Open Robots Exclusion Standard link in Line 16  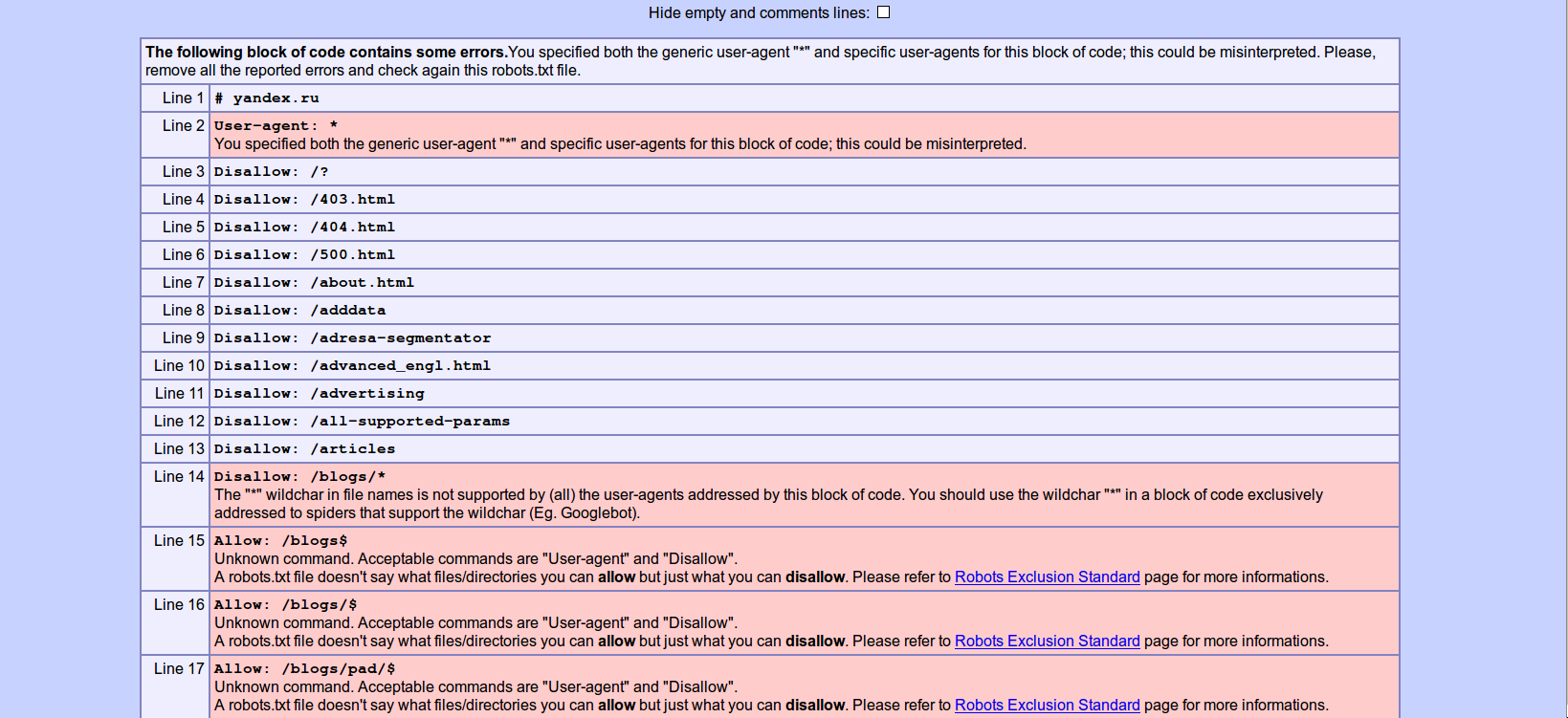(x=1048, y=642)
